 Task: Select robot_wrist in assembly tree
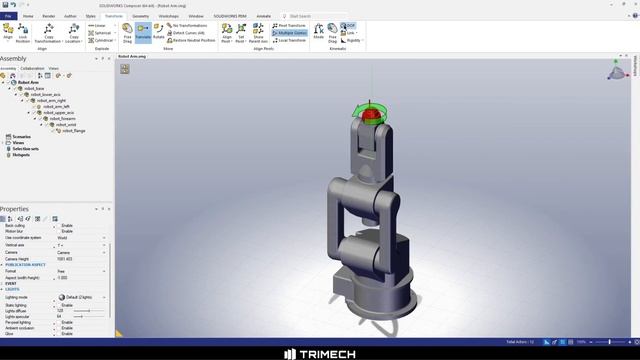(66, 125)
